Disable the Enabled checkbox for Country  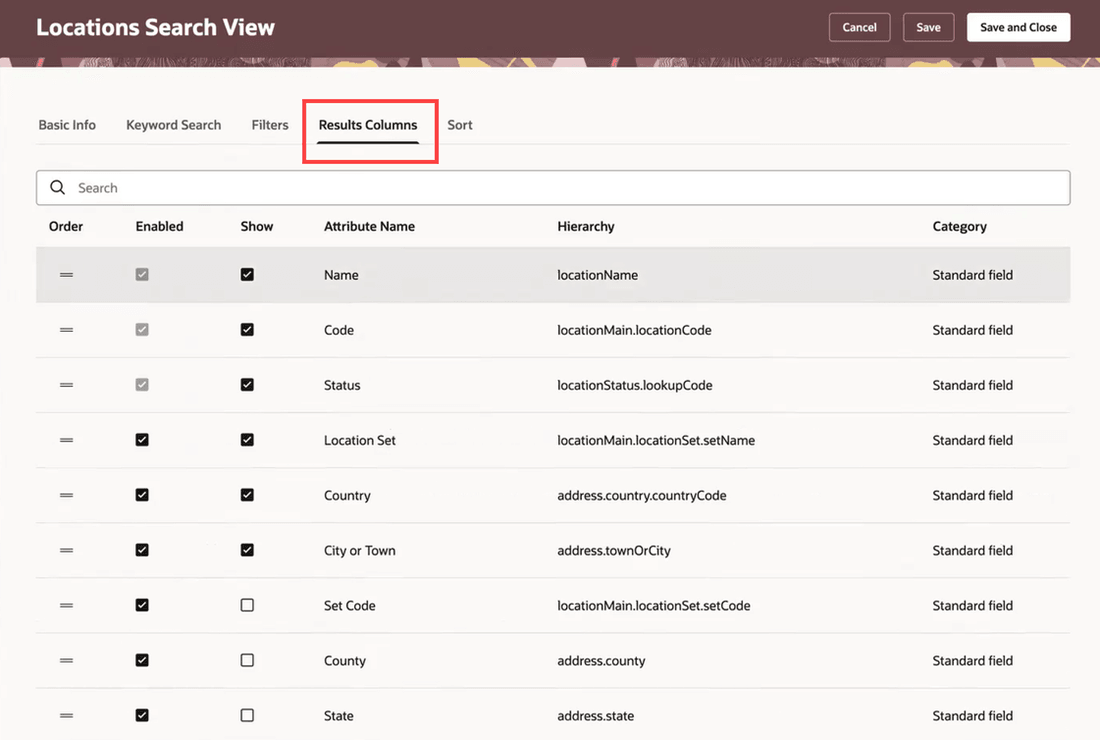click(142, 495)
